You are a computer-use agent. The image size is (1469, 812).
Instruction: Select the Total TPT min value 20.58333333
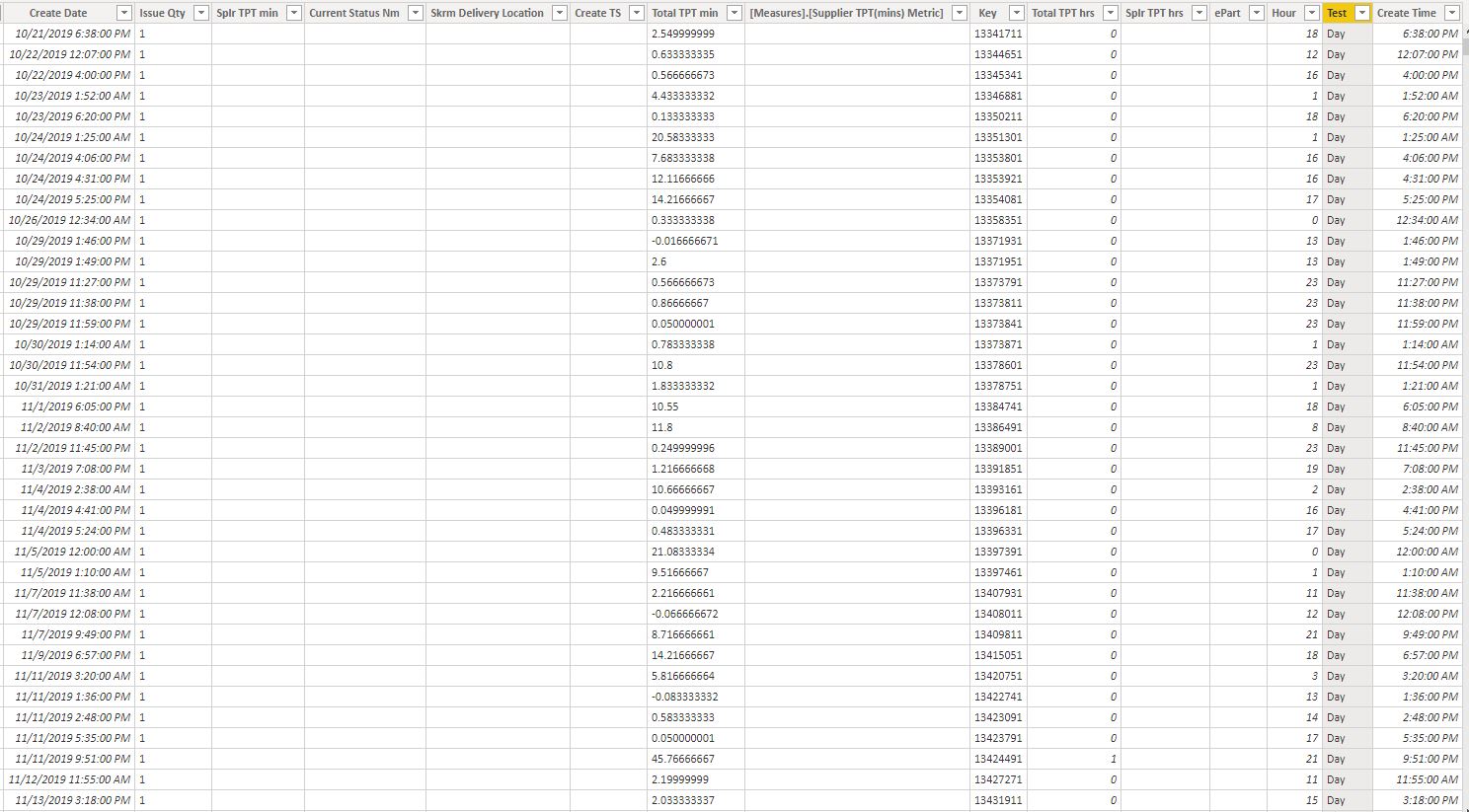click(683, 137)
